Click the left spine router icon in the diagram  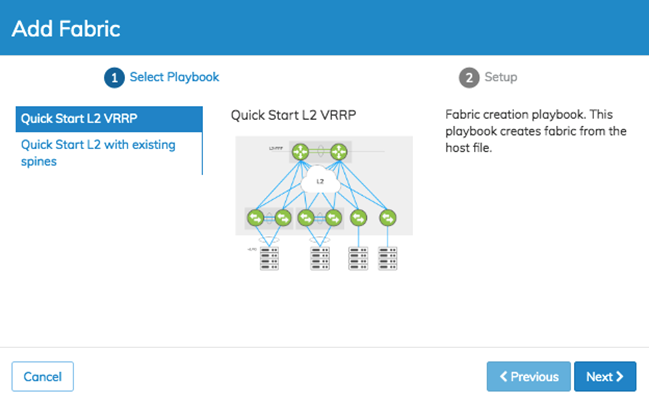click(x=300, y=152)
